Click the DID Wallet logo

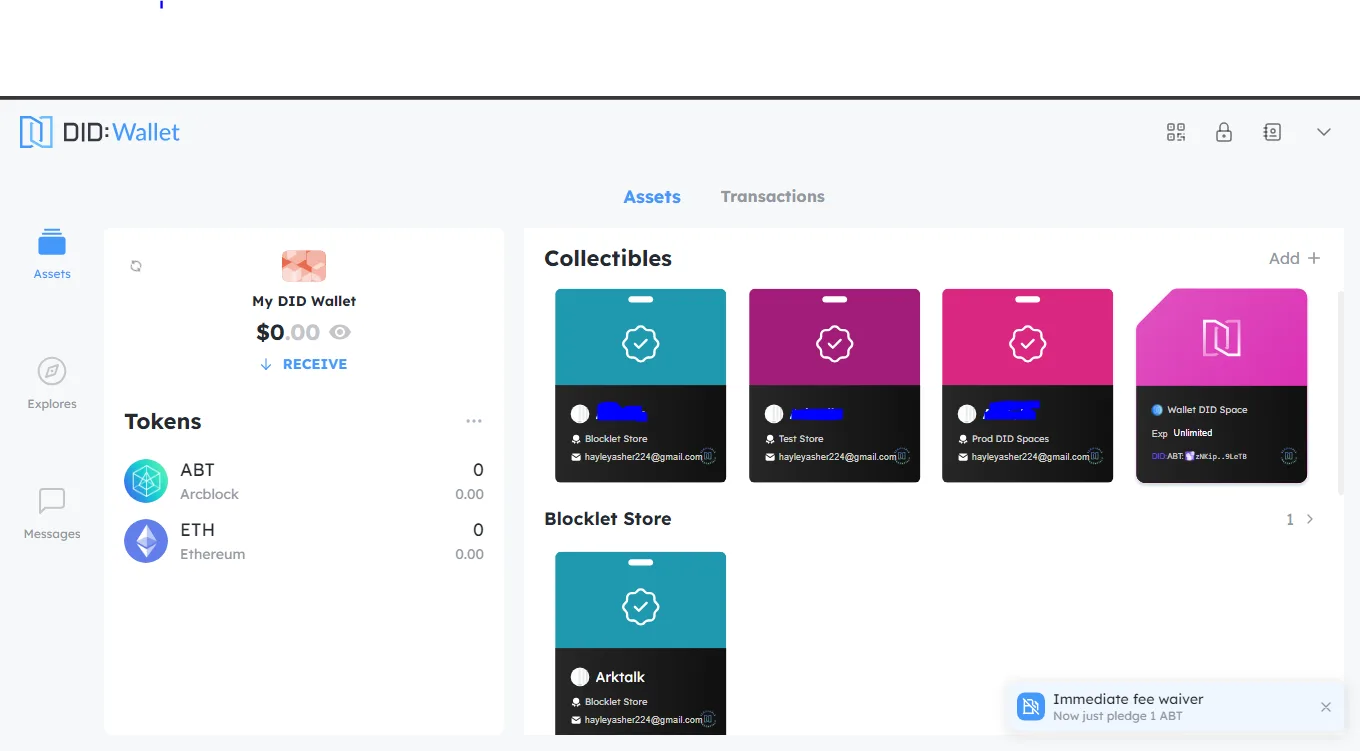tap(100, 132)
